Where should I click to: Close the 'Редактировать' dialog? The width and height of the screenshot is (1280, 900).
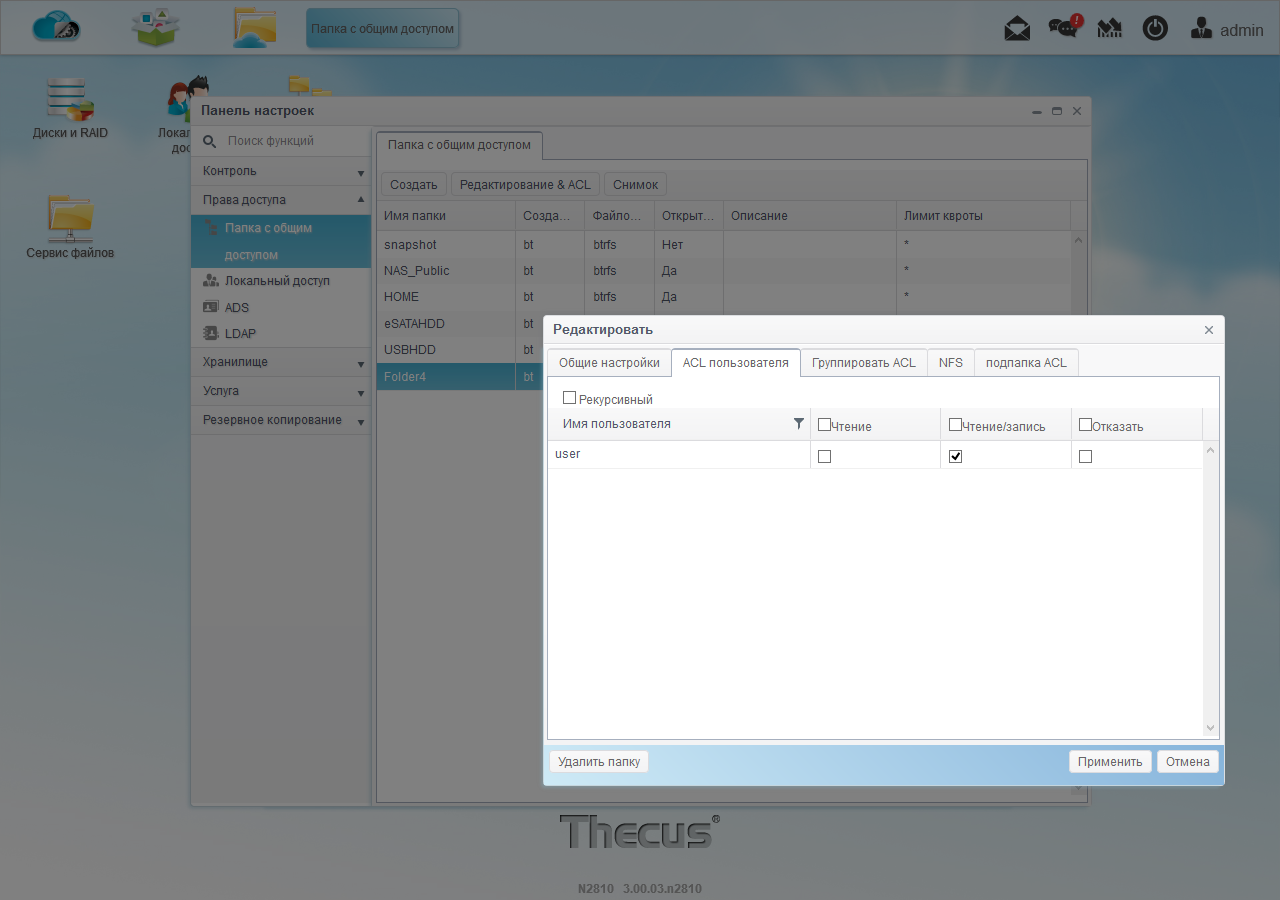1209,330
